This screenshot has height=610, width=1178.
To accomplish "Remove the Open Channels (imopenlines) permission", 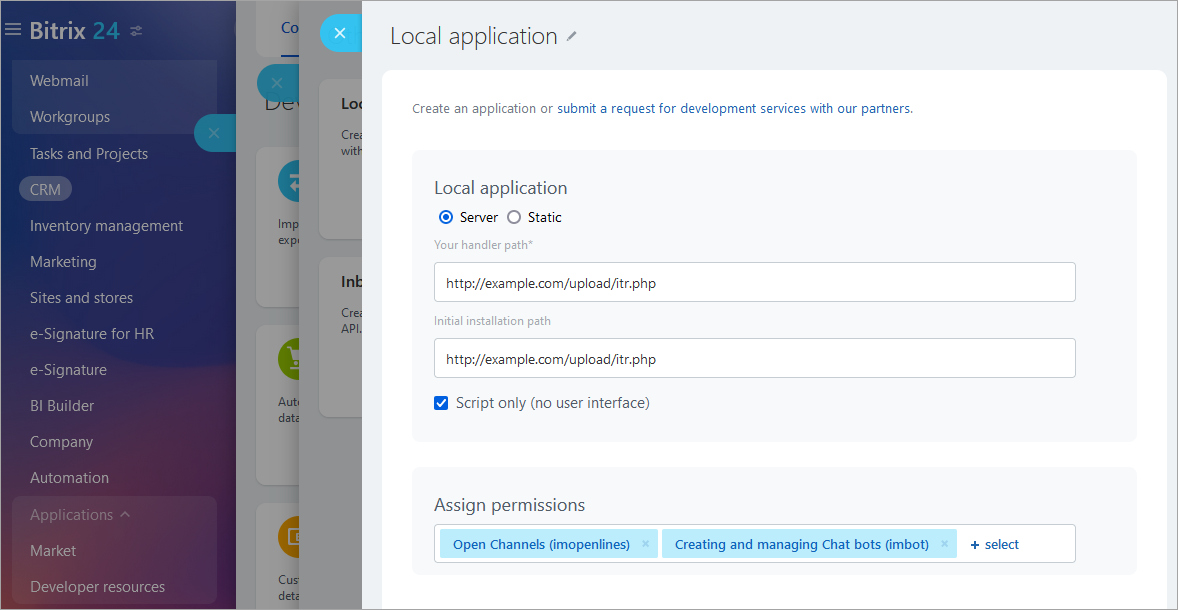I will coord(646,543).
